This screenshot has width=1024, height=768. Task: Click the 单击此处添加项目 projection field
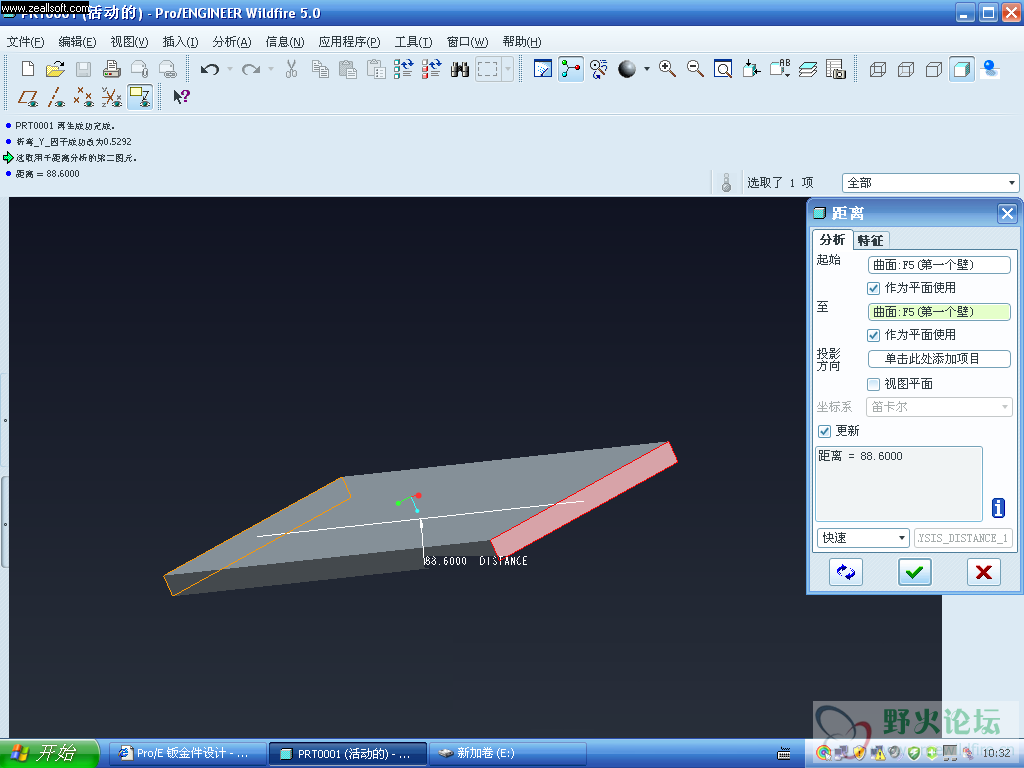click(939, 359)
